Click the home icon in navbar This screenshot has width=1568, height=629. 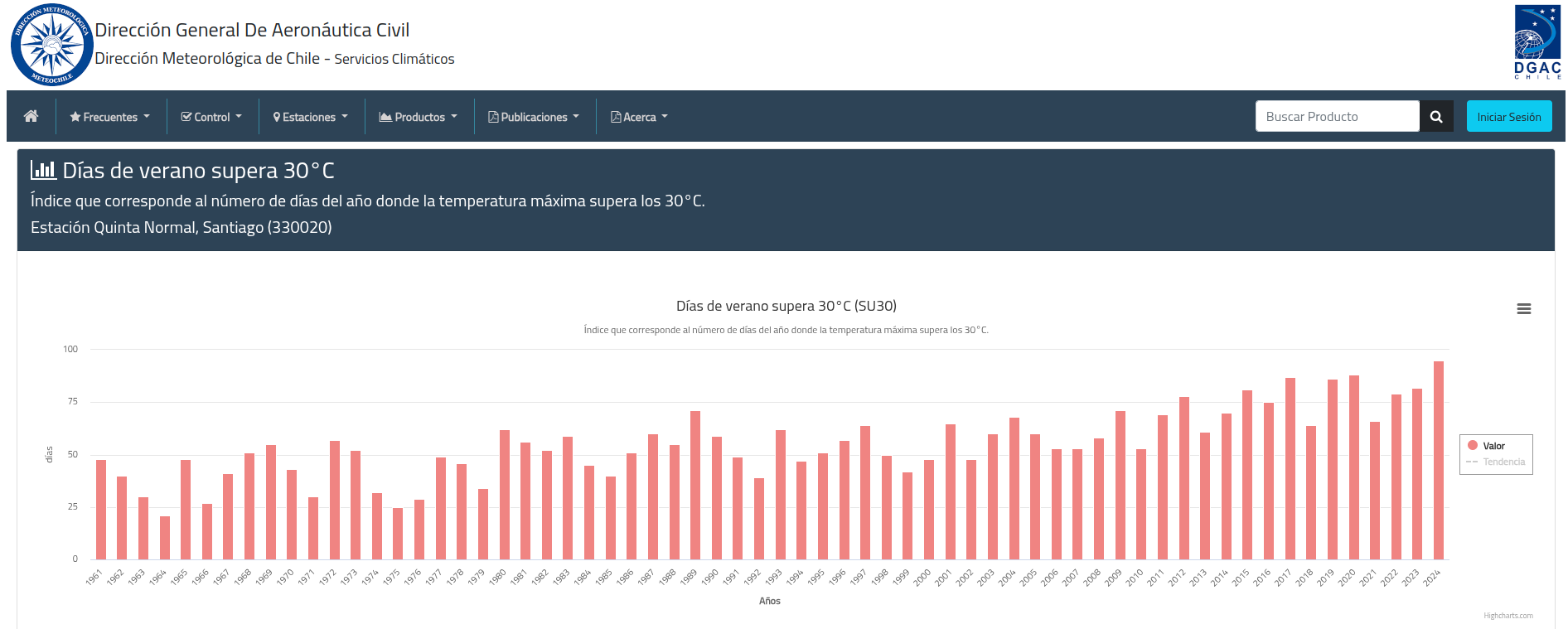coord(31,116)
